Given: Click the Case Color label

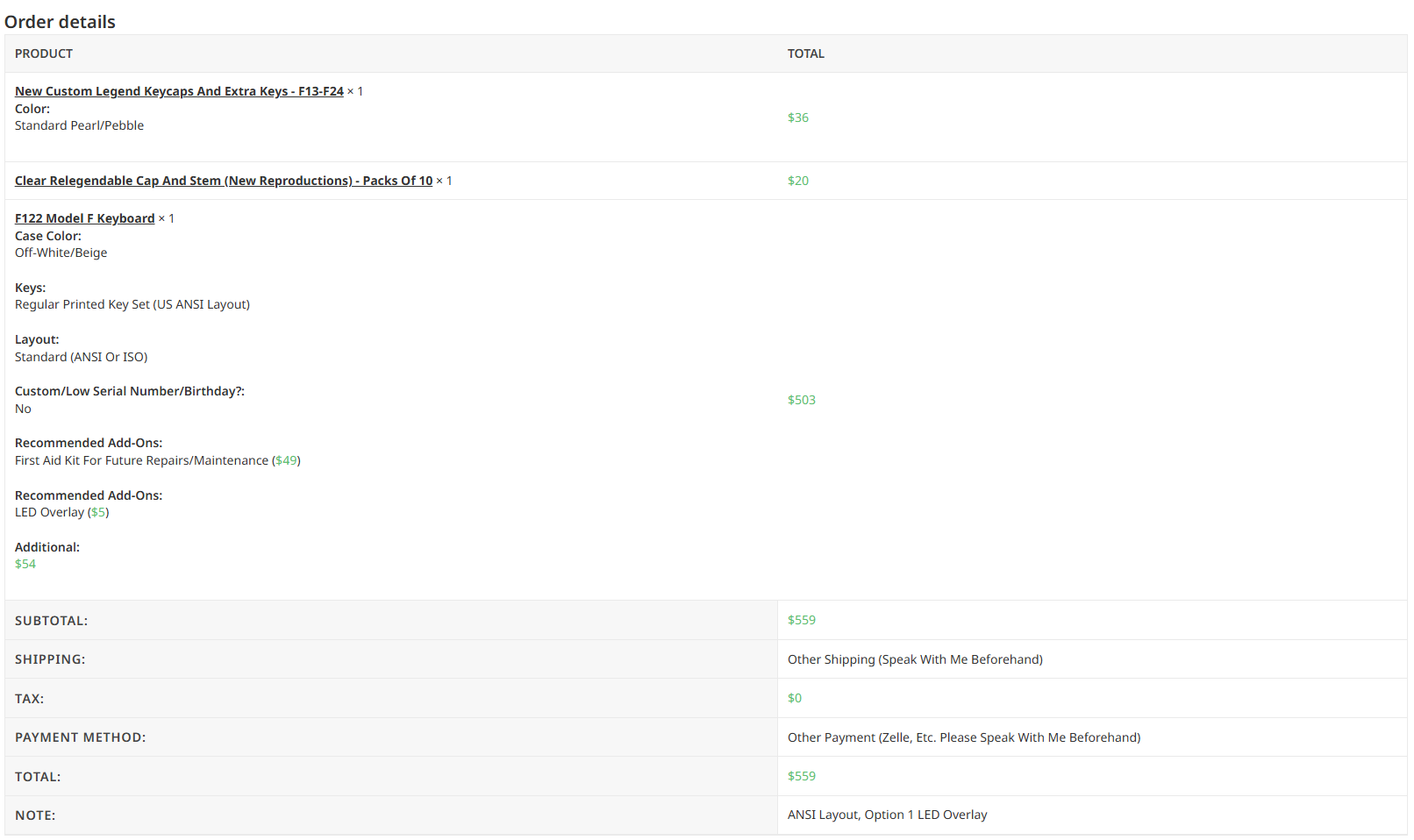Looking at the screenshot, I should click(x=48, y=236).
